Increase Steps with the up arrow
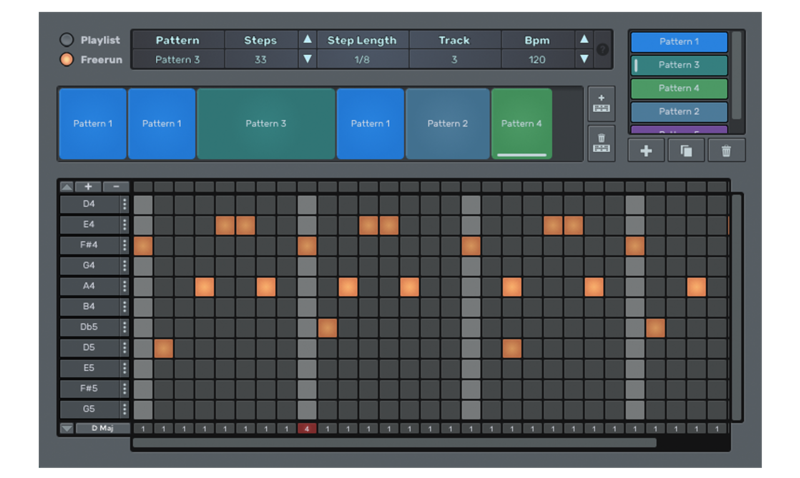 click(307, 40)
